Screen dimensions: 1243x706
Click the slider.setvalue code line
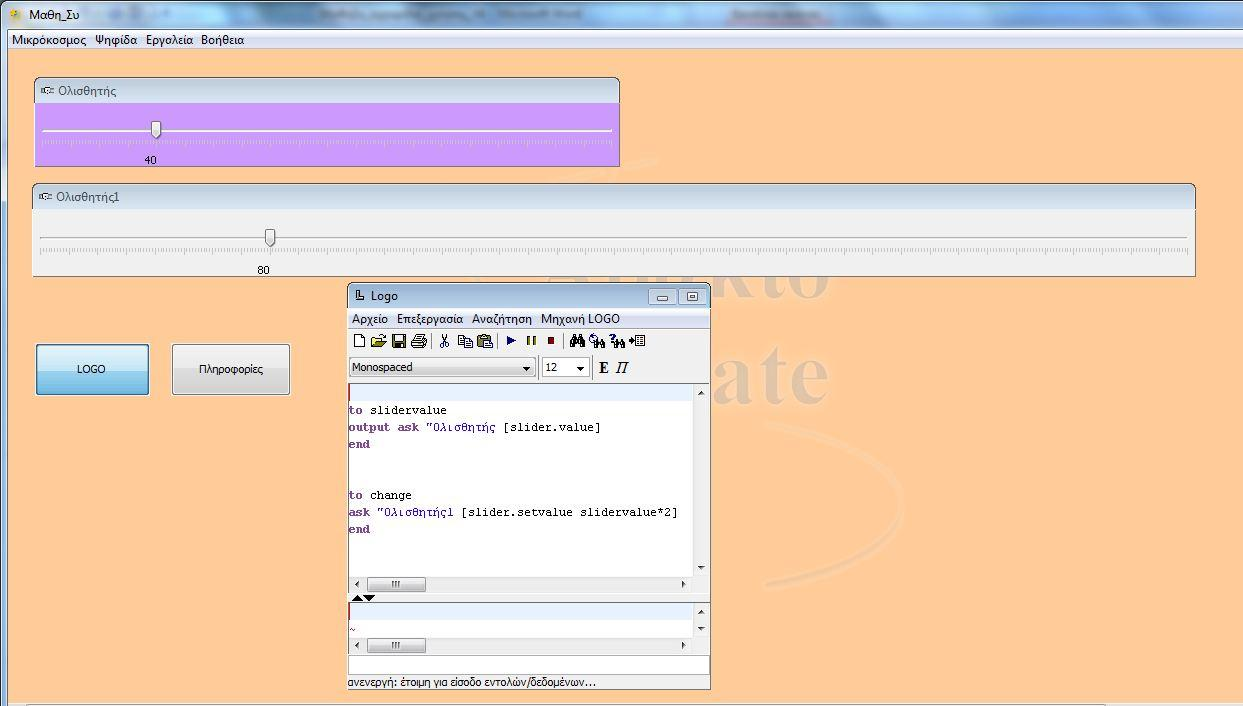coord(513,512)
